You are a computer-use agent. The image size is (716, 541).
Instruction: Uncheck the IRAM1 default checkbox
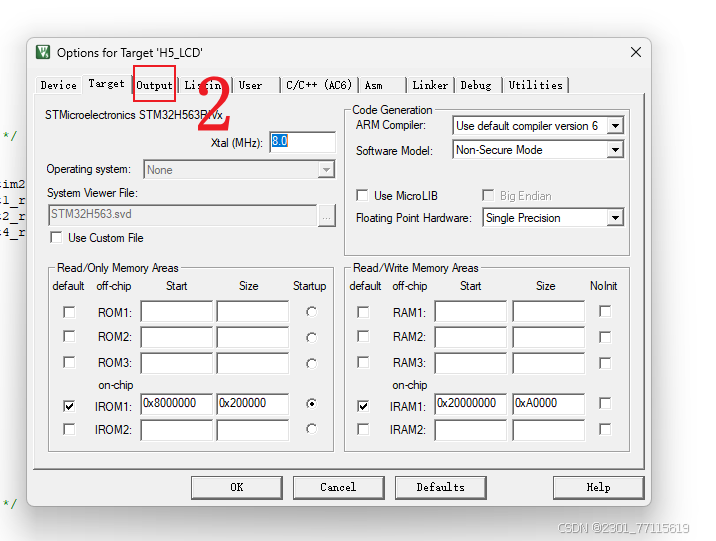363,406
